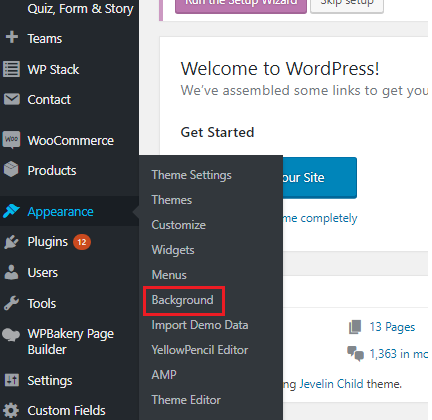432x420 pixels.
Task: Click the Appearance paintbrush icon
Action: 11,211
